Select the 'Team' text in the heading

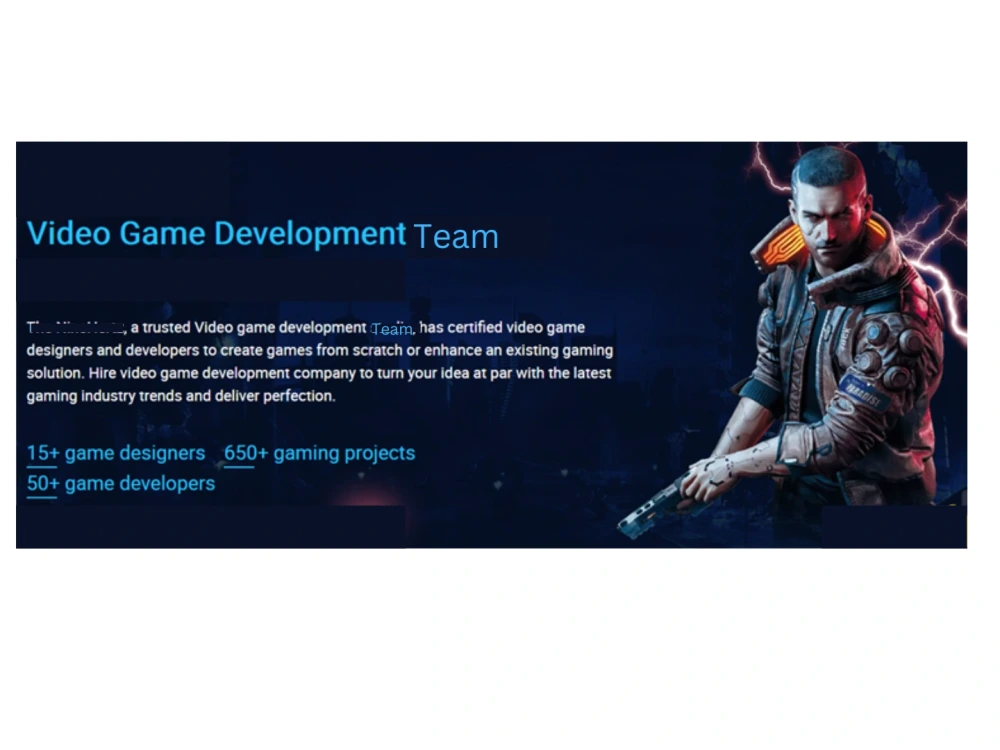[456, 237]
